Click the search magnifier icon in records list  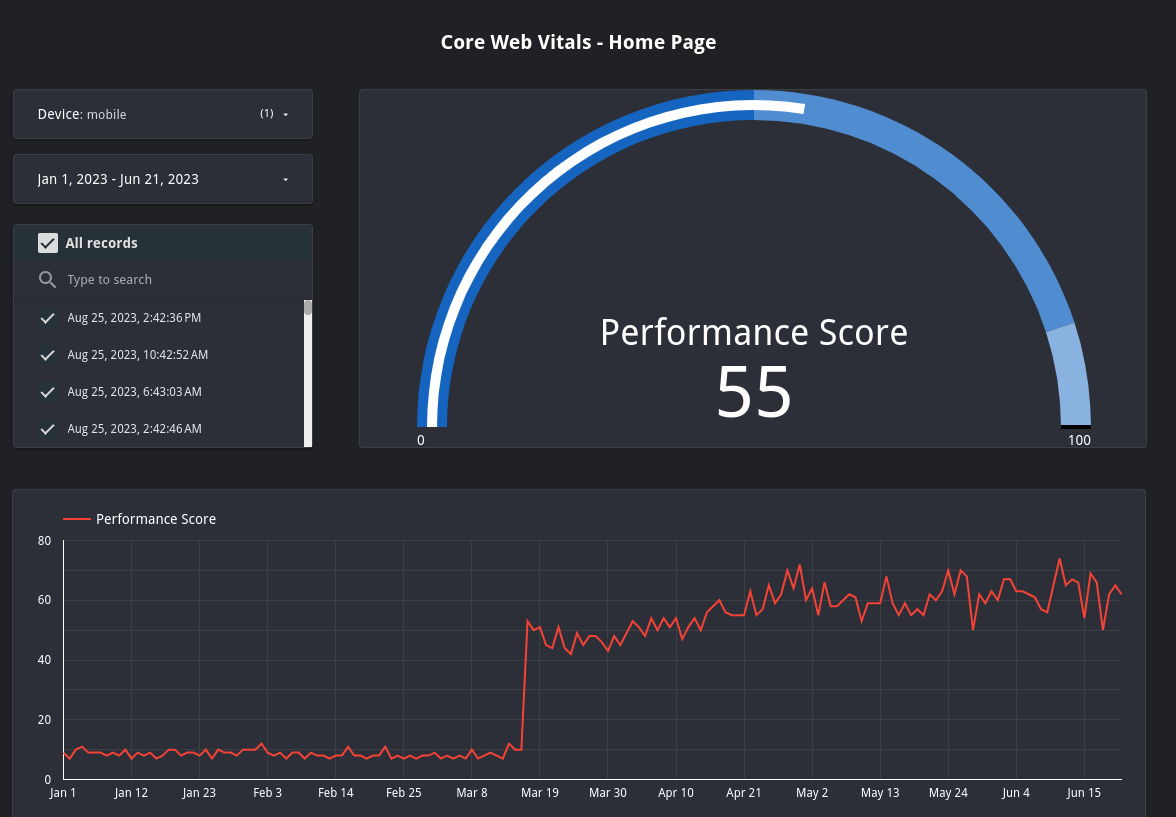47,280
